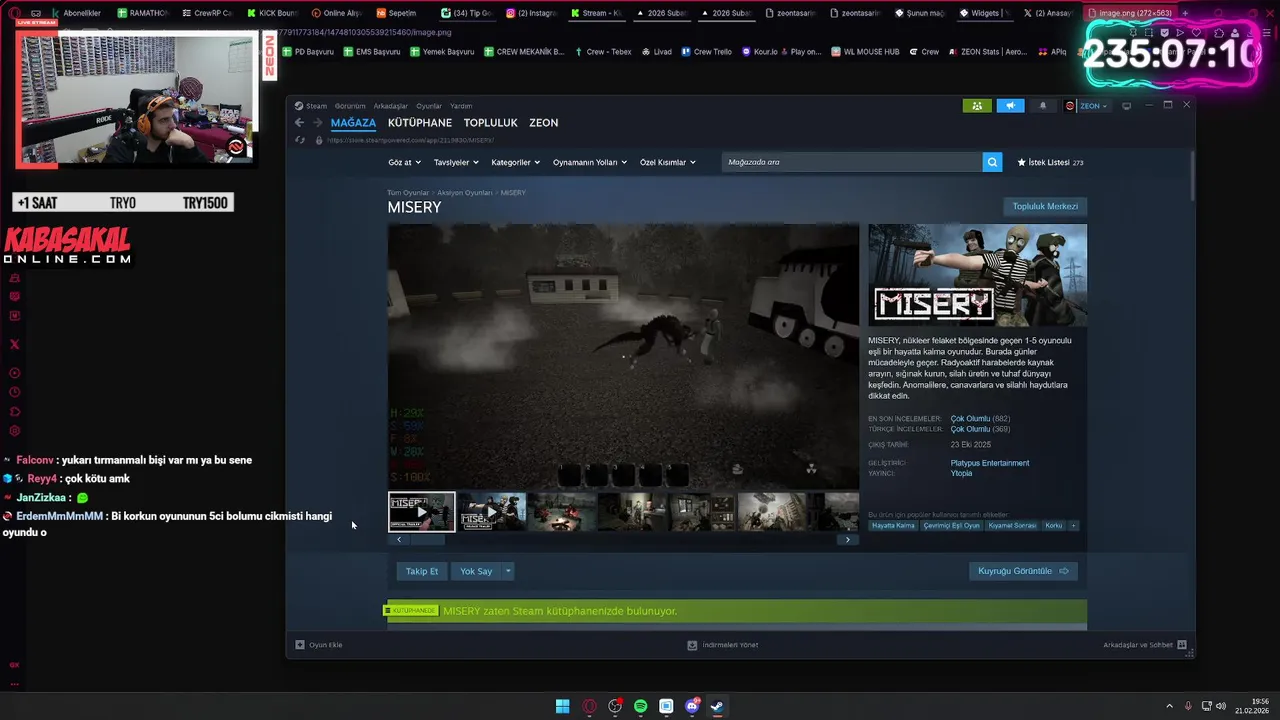This screenshot has width=1280, height=720.
Task: Click the Steam page vertical scrollbar
Action: (x=1192, y=175)
